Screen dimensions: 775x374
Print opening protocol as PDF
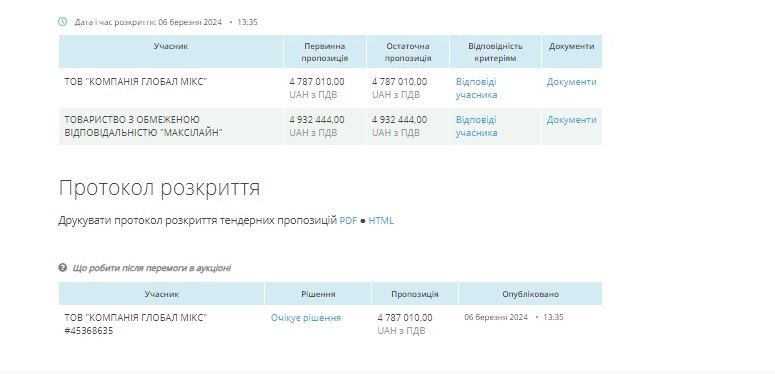pyautogui.click(x=348, y=220)
